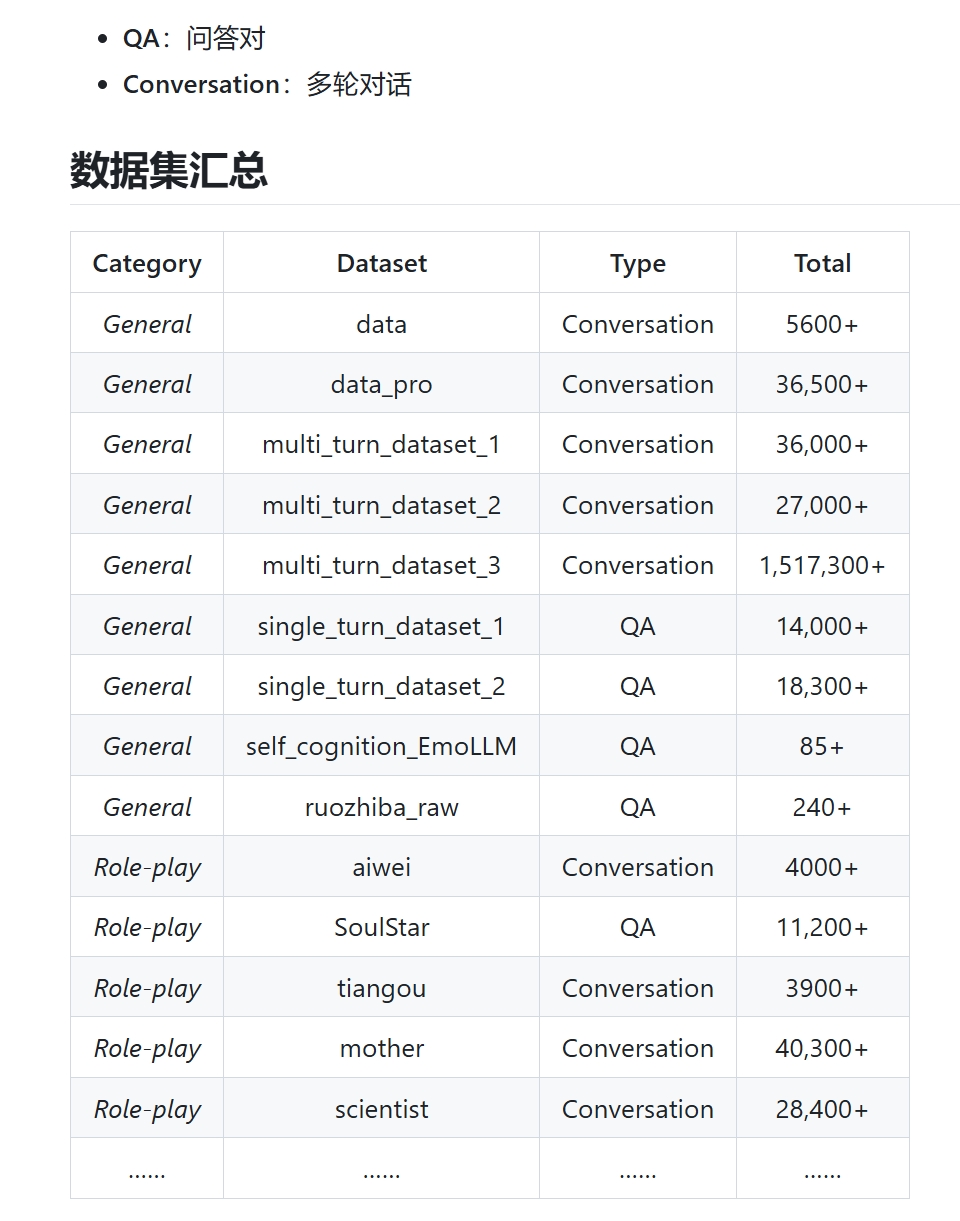Viewport: 960px width, 1221px height.
Task: Select the multi_turn_dataset_1 cell
Action: point(381,444)
